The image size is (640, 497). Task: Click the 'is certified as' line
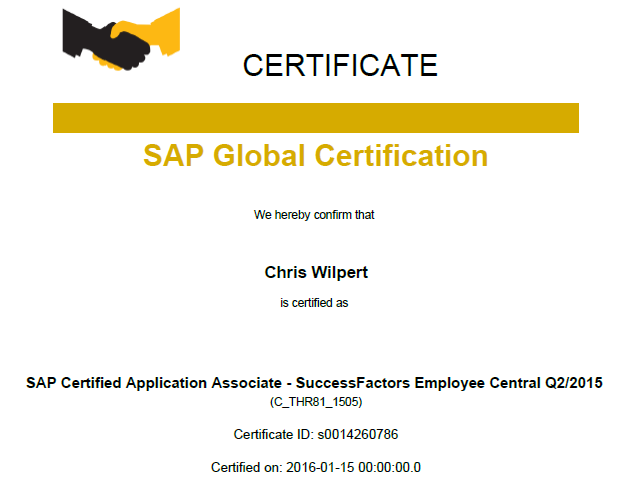pyautogui.click(x=314, y=303)
